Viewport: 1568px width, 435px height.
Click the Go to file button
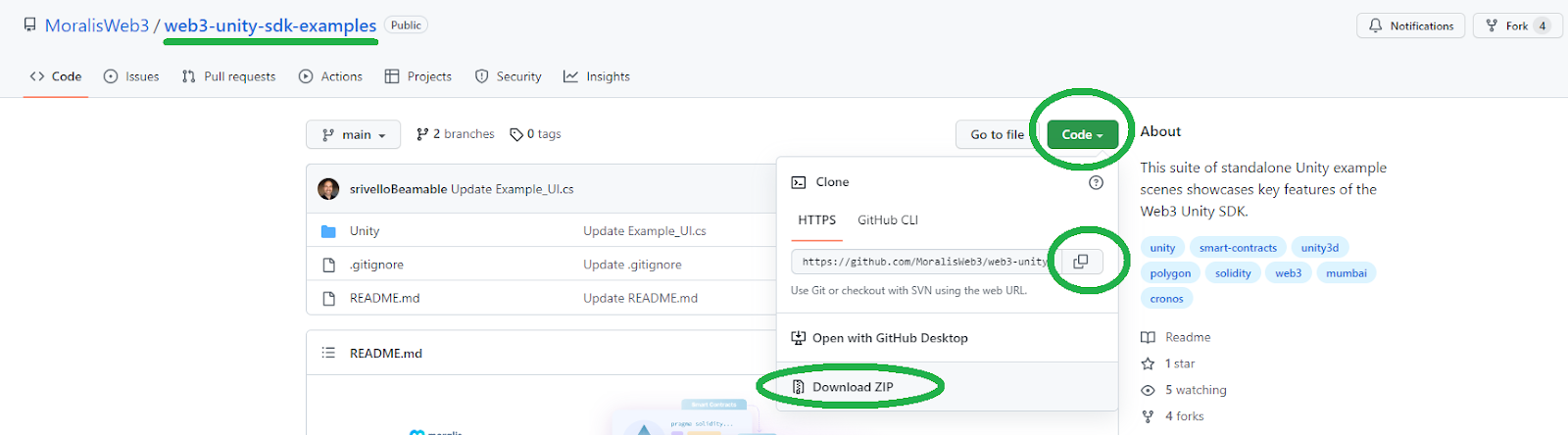(997, 134)
